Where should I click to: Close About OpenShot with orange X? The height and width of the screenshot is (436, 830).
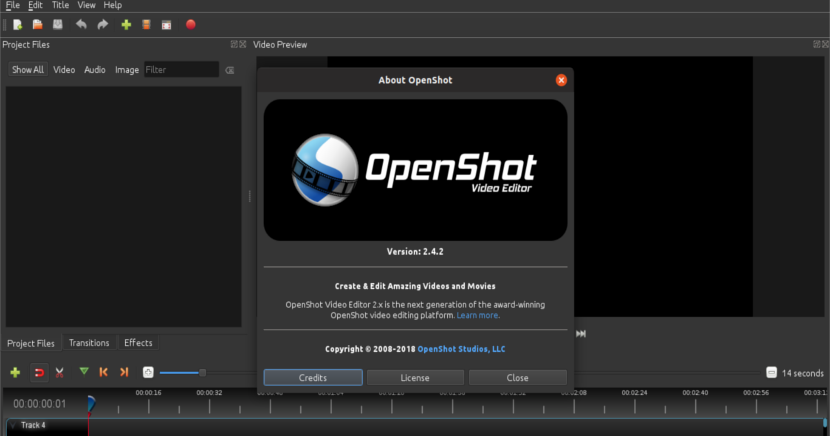(x=561, y=80)
